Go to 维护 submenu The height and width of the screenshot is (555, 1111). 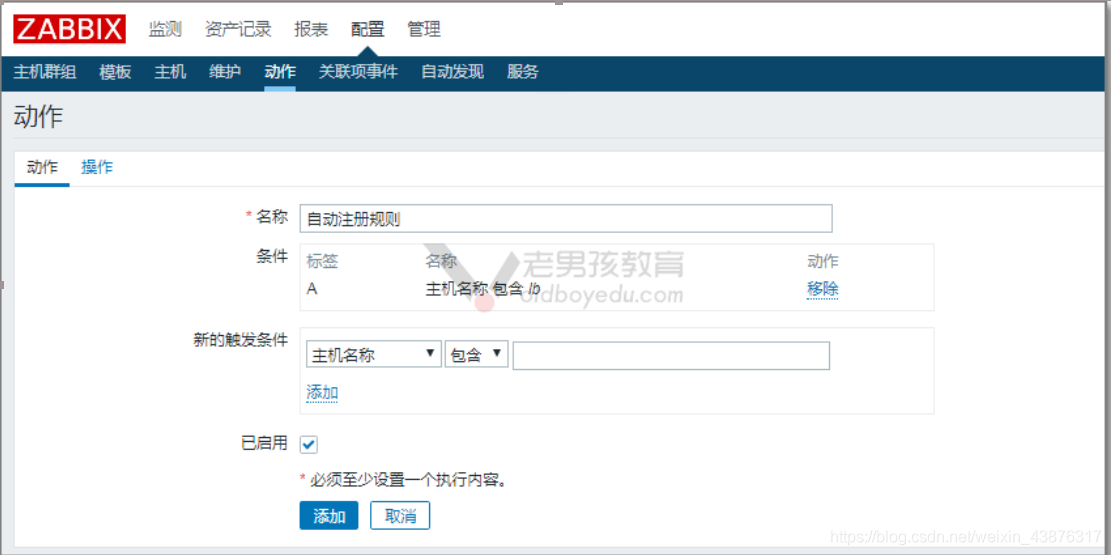pos(225,72)
